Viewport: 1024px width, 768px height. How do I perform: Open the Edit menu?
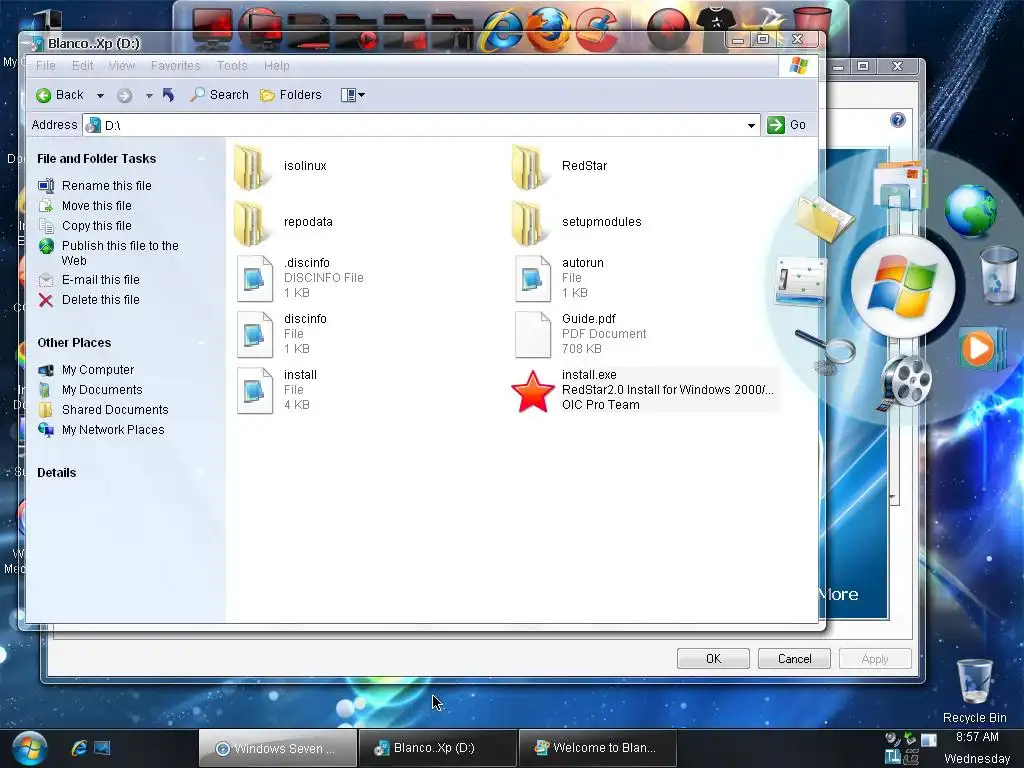pyautogui.click(x=82, y=66)
